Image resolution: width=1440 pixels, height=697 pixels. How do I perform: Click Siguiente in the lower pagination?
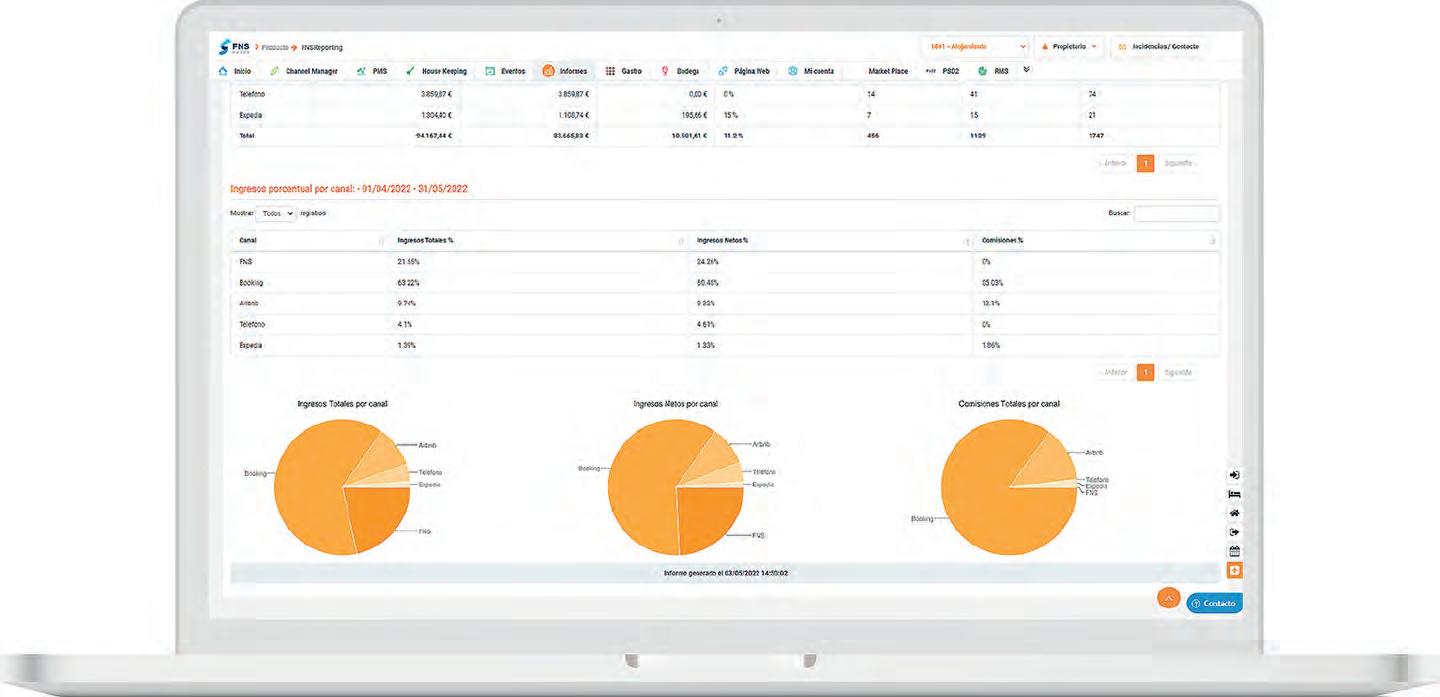click(x=1178, y=372)
